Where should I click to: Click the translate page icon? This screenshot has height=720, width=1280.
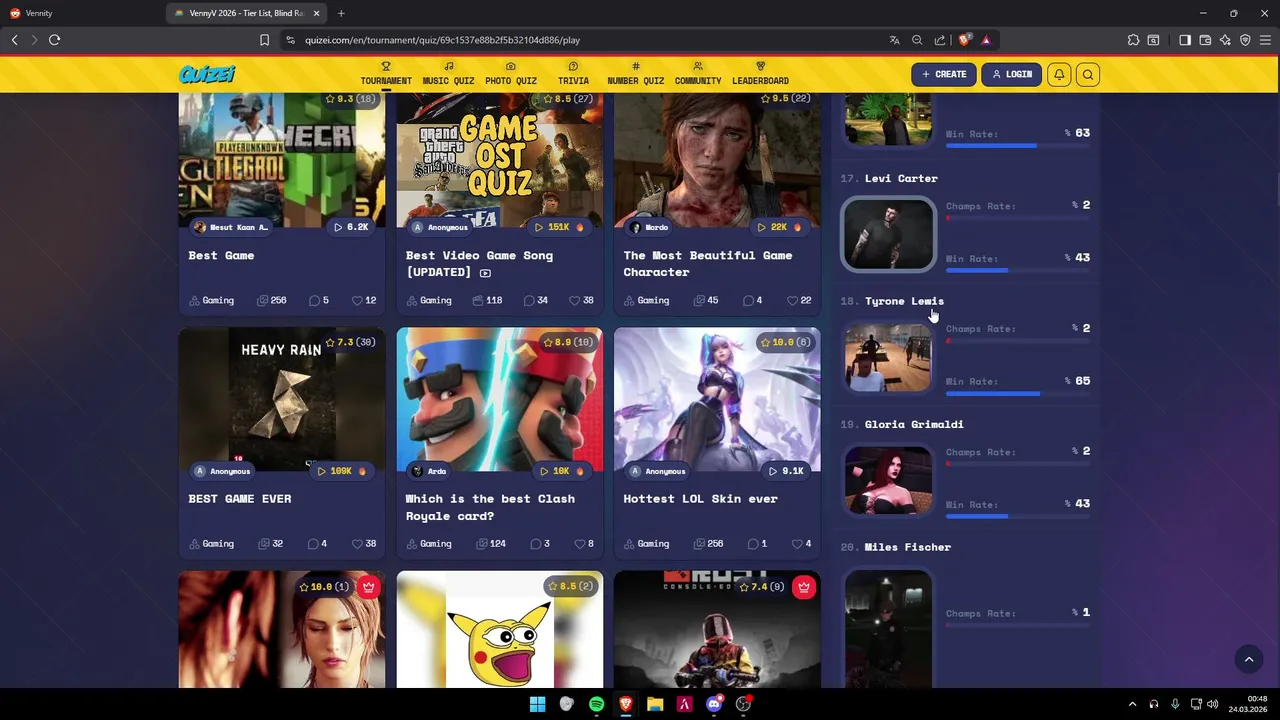[894, 40]
